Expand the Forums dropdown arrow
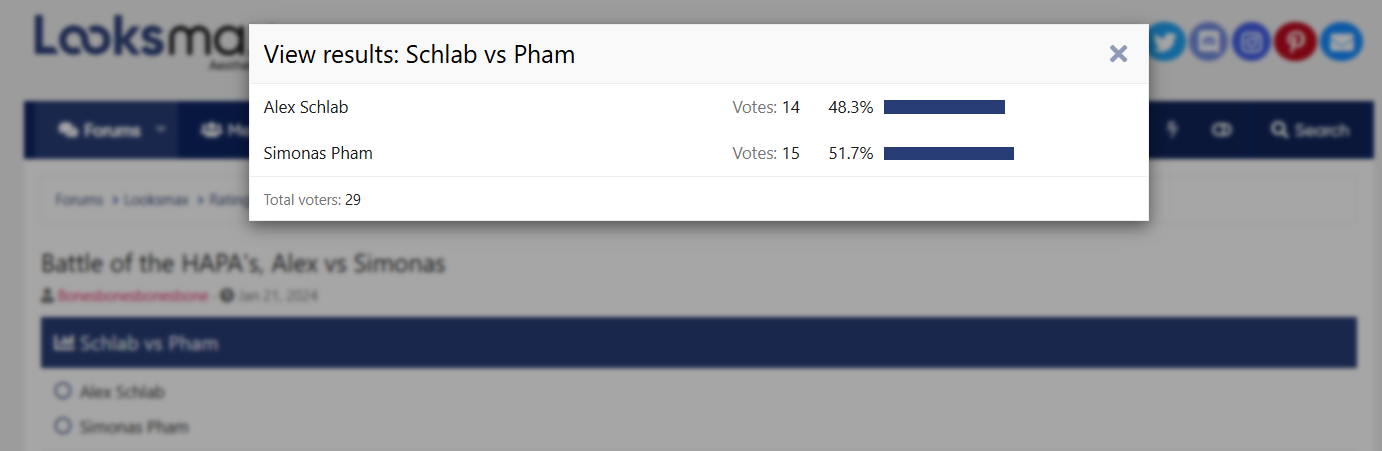 (160, 130)
